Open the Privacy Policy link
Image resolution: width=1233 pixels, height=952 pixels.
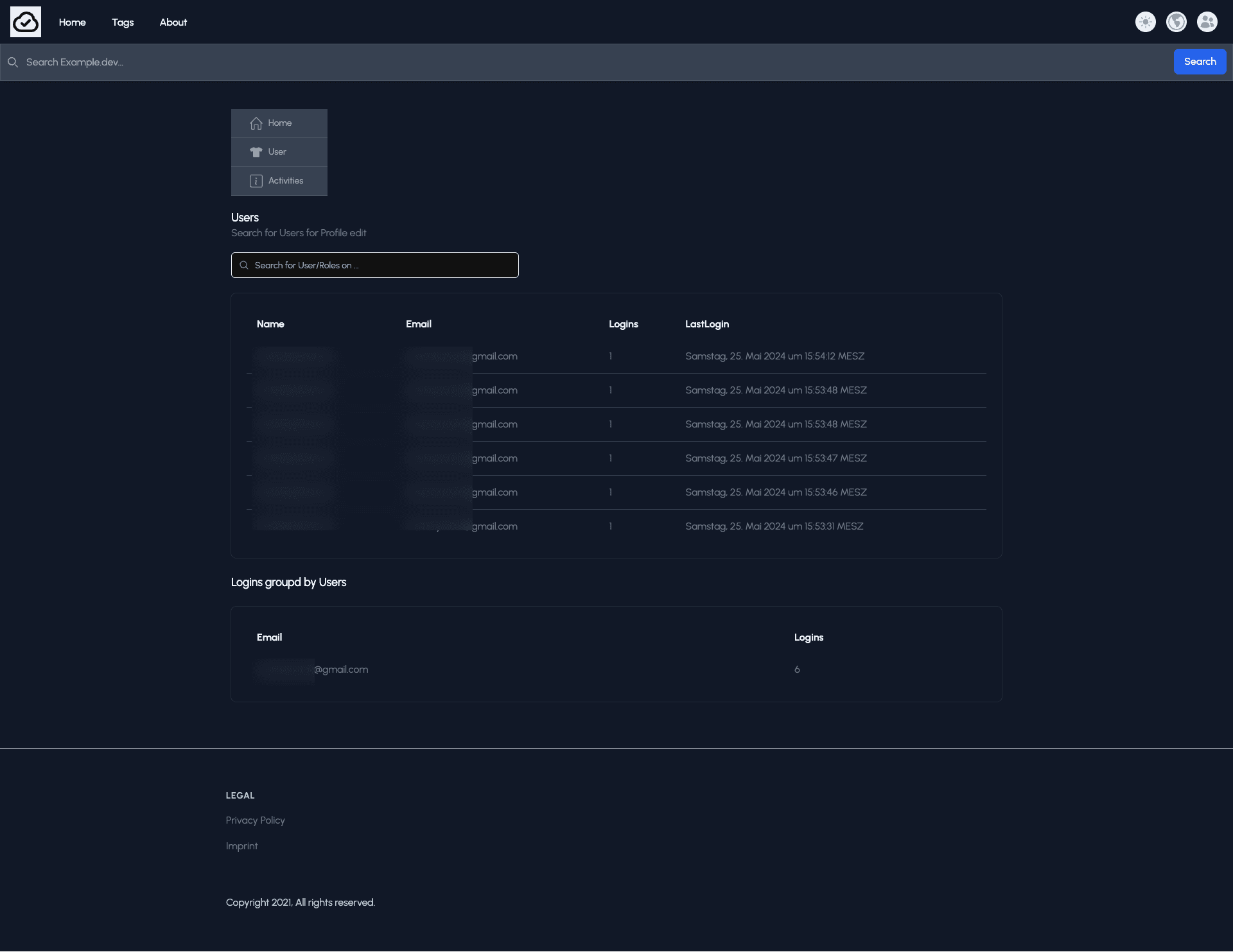[255, 820]
